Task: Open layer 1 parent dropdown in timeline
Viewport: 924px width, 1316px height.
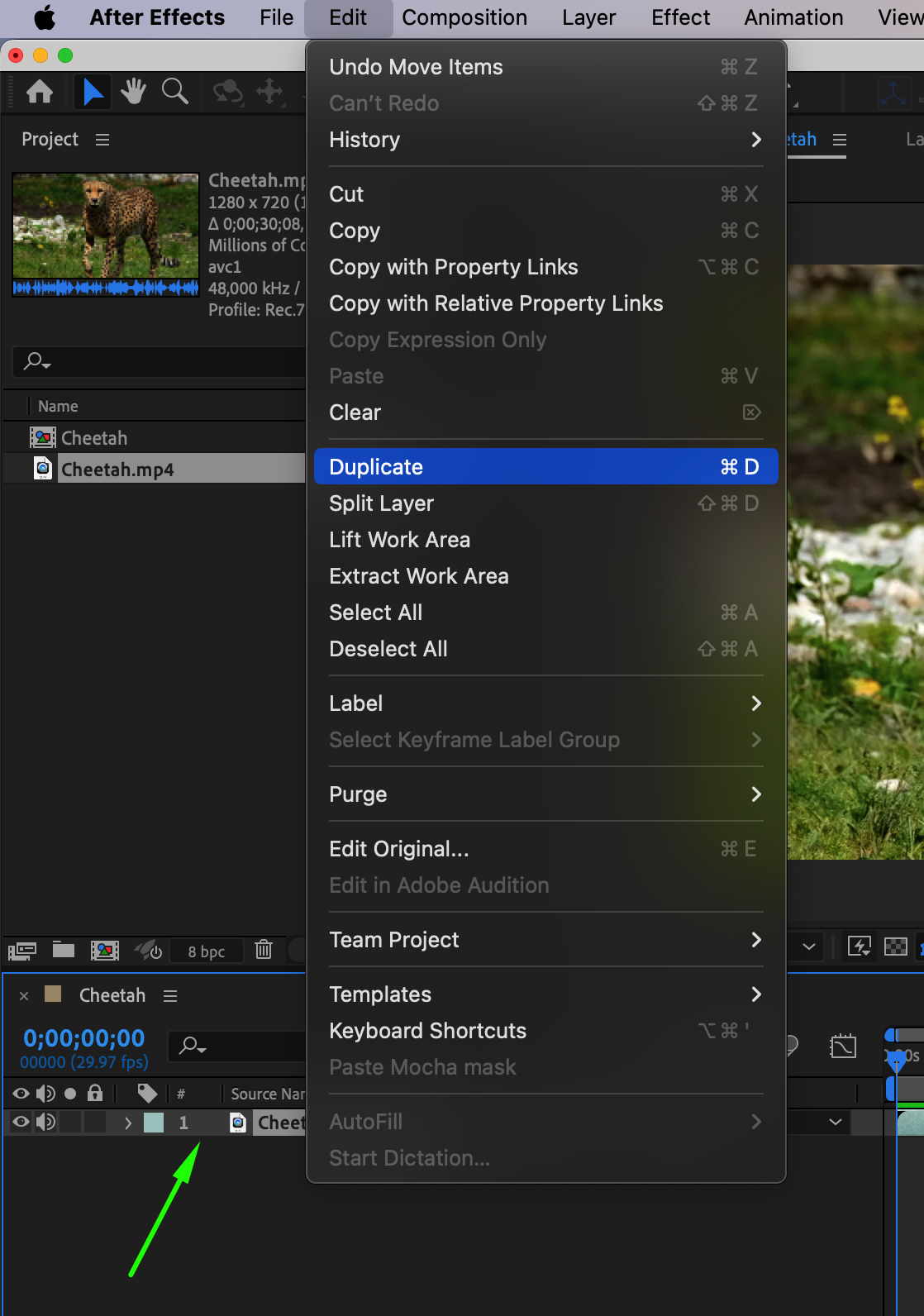Action: pyautogui.click(x=836, y=1122)
